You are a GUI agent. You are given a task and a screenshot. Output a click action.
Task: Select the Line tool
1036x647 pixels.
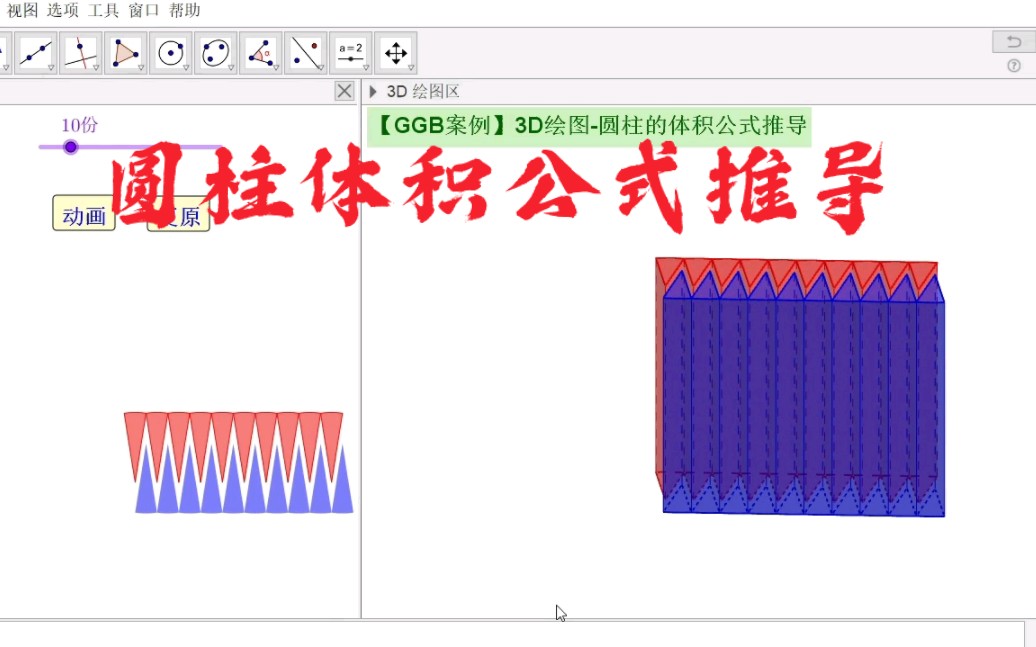[36, 52]
